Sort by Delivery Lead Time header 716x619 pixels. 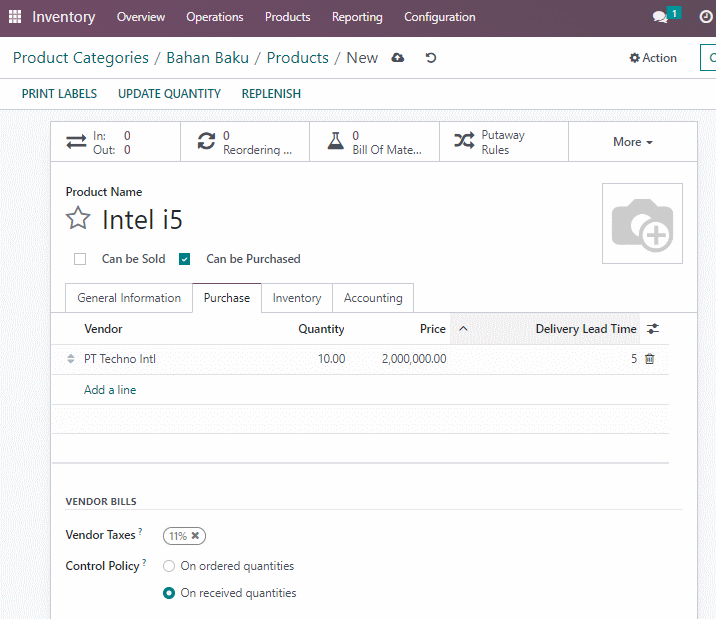(x=586, y=329)
